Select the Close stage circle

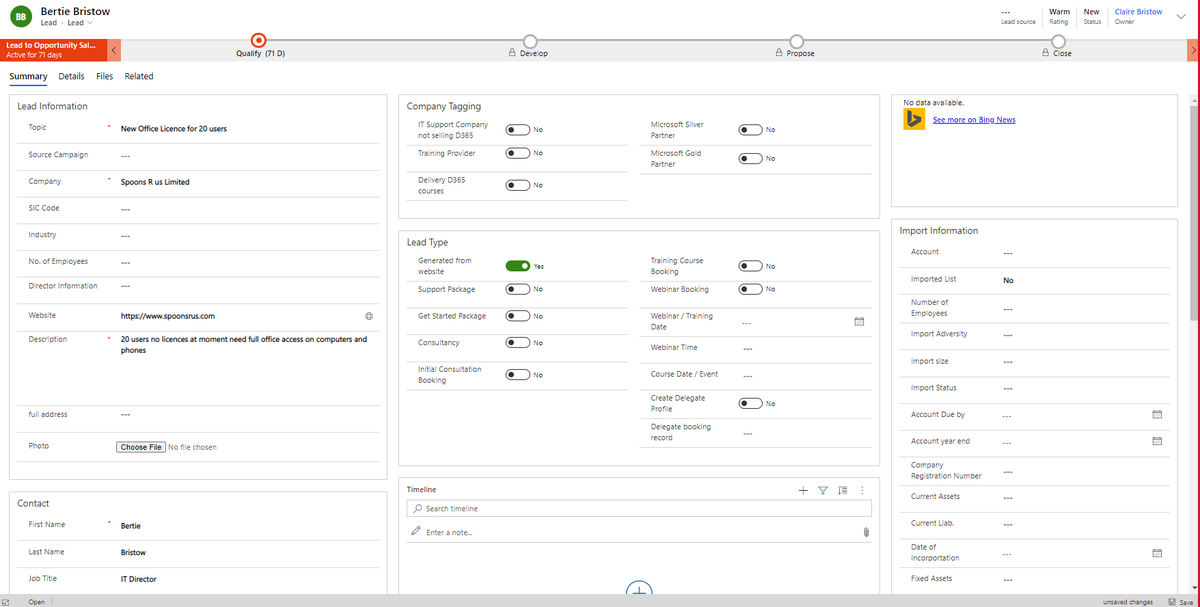click(x=1058, y=41)
